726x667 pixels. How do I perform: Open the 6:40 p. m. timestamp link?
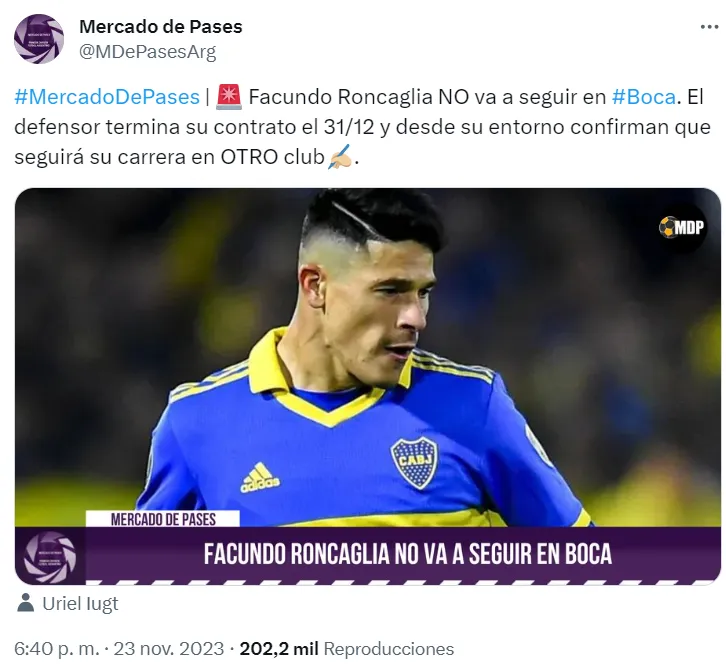(x=56, y=649)
